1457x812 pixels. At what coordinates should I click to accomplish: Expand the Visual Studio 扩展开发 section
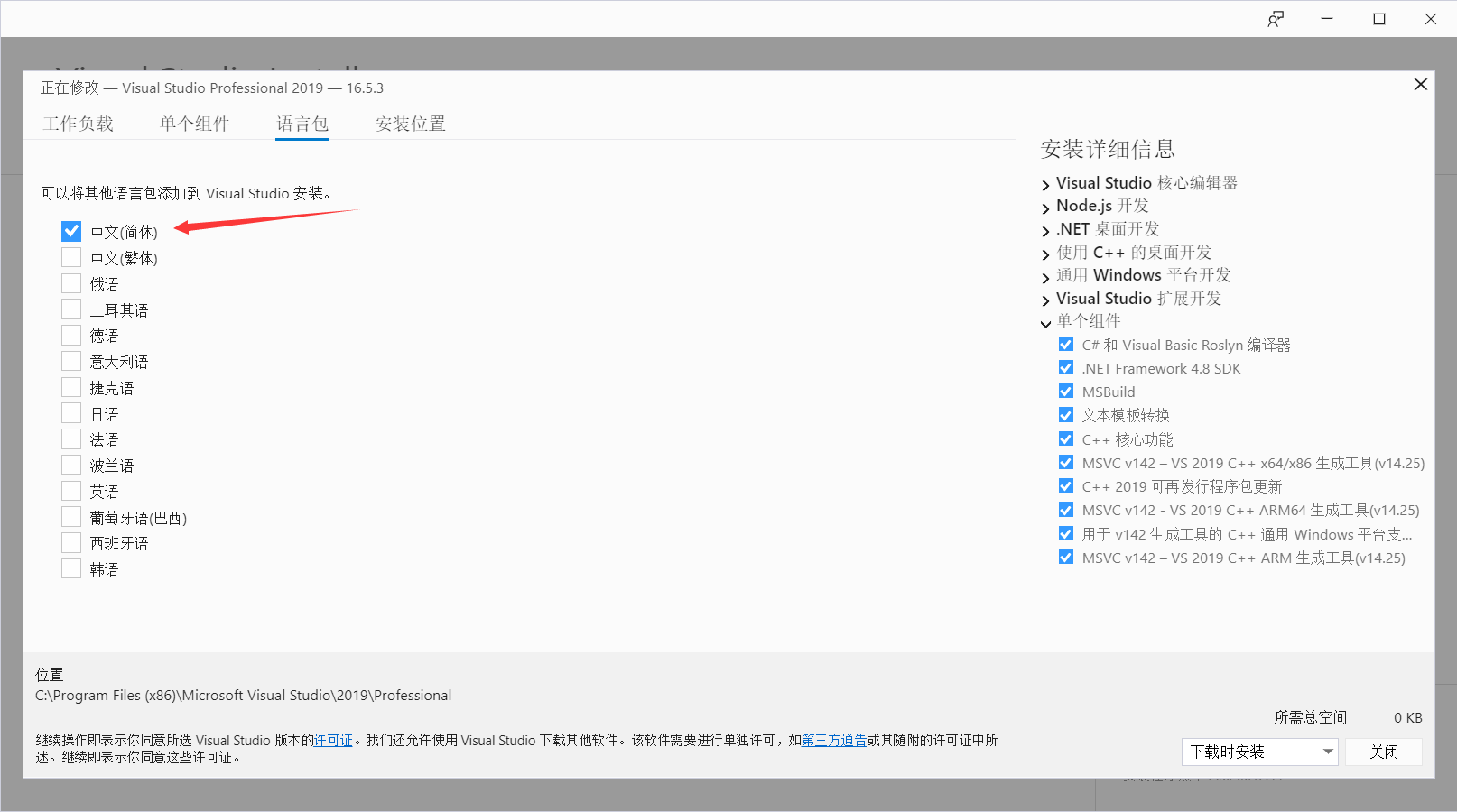tap(1045, 298)
